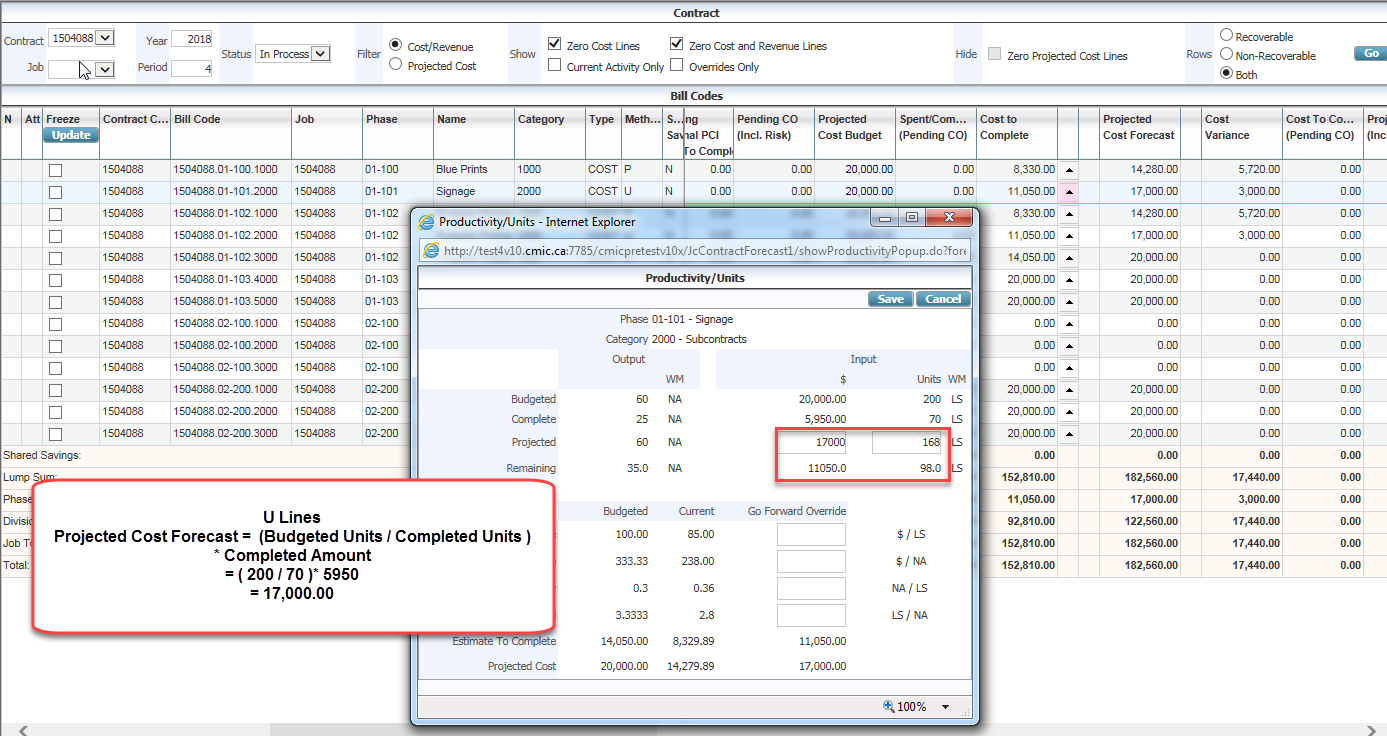This screenshot has width=1387, height=736.
Task: Click Save in Productivity/Units popup
Action: click(x=890, y=299)
